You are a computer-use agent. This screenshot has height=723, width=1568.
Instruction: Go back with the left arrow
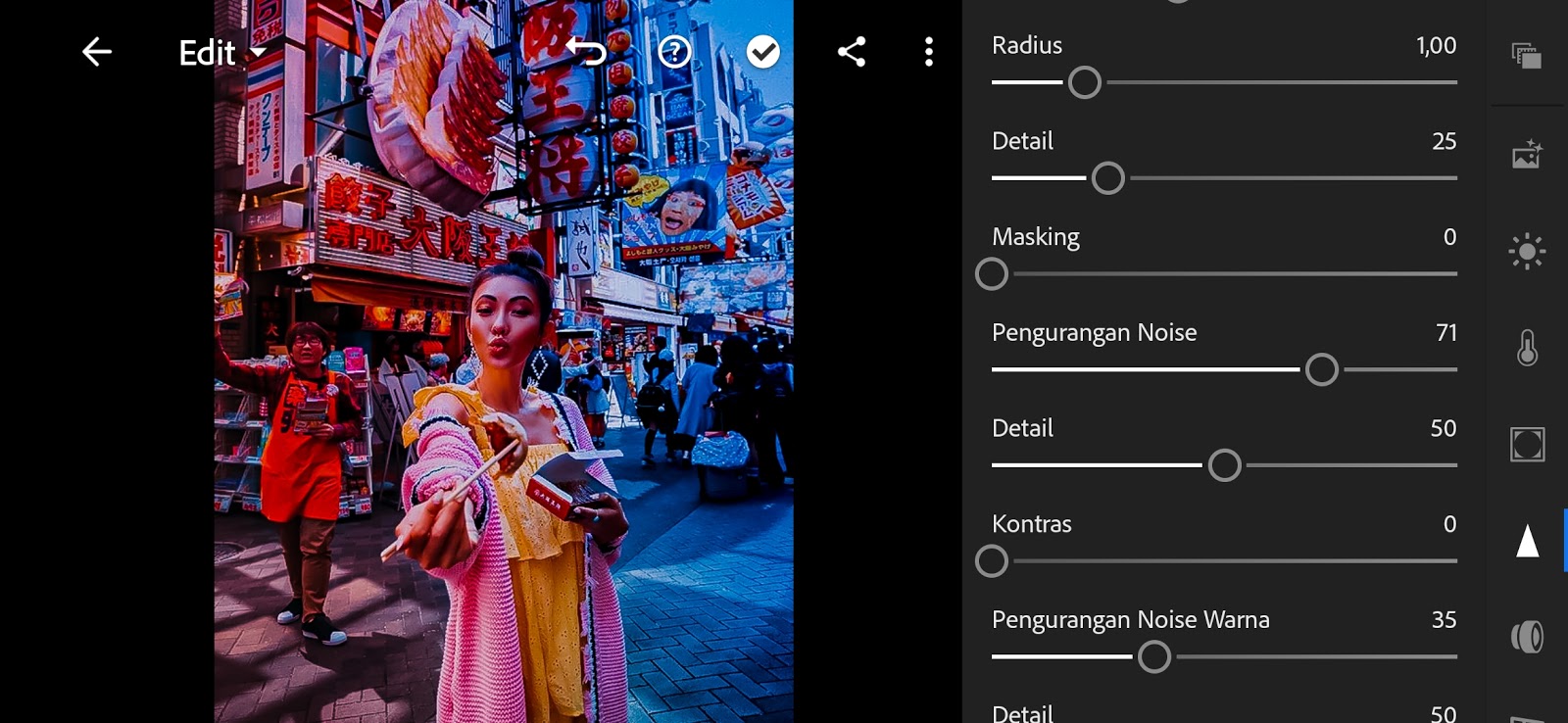[x=96, y=52]
